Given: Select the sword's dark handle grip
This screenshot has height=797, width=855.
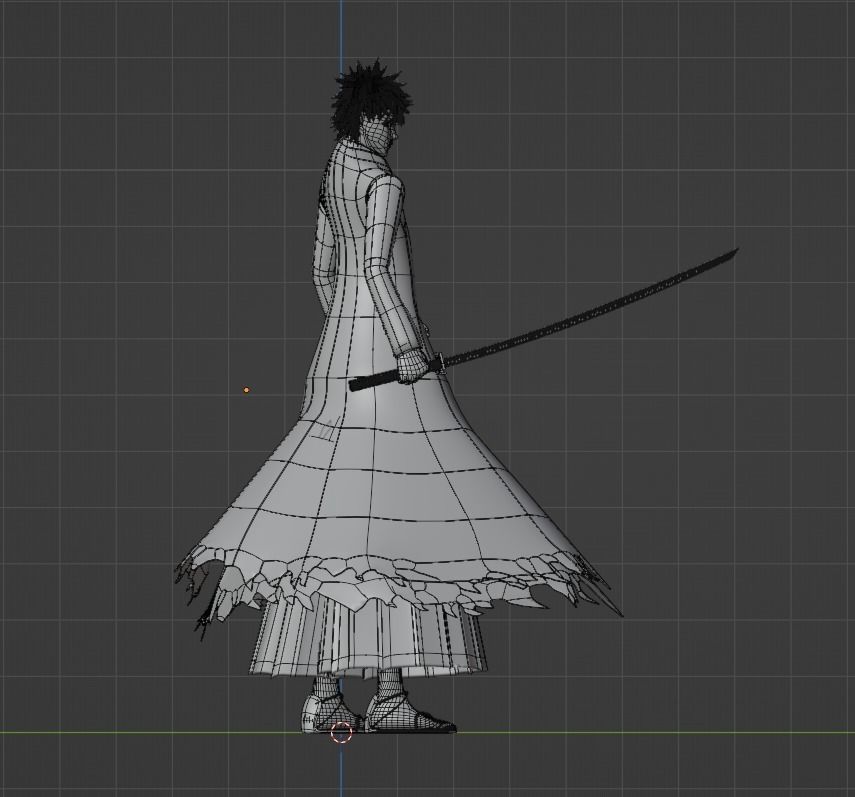Looking at the screenshot, I should coord(375,380).
